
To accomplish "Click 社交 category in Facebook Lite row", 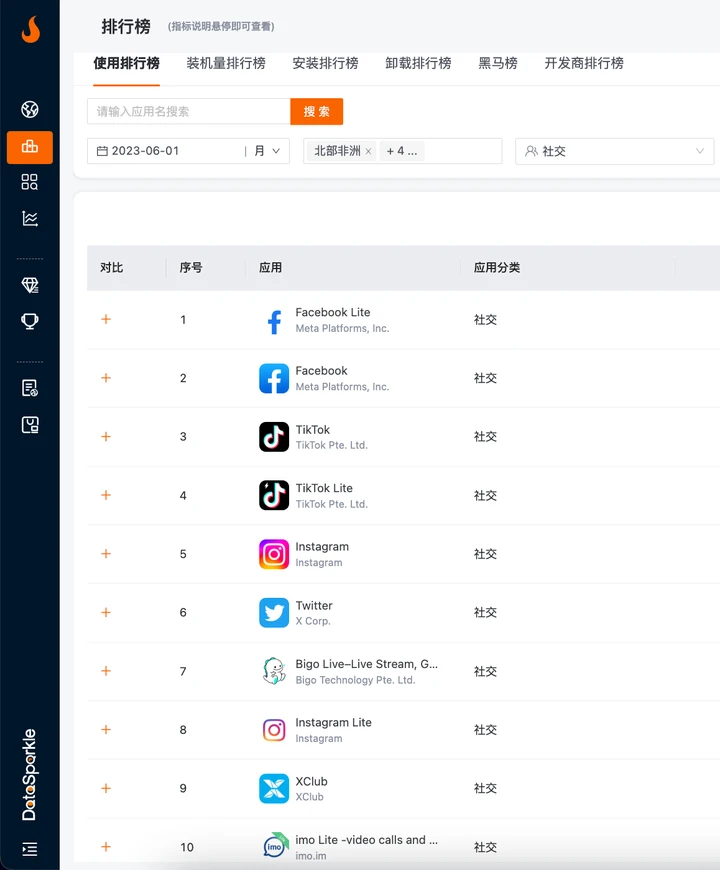I will [485, 320].
